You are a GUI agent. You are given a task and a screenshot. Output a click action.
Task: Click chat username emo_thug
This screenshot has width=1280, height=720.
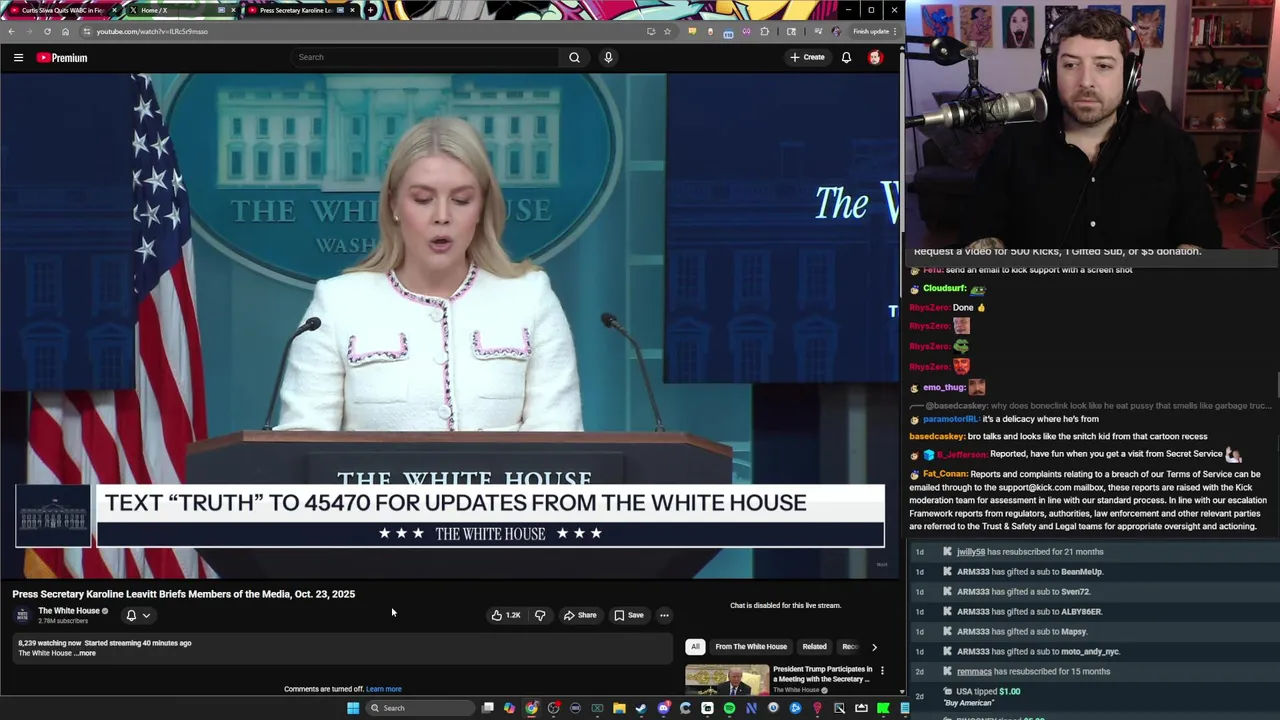pos(944,388)
